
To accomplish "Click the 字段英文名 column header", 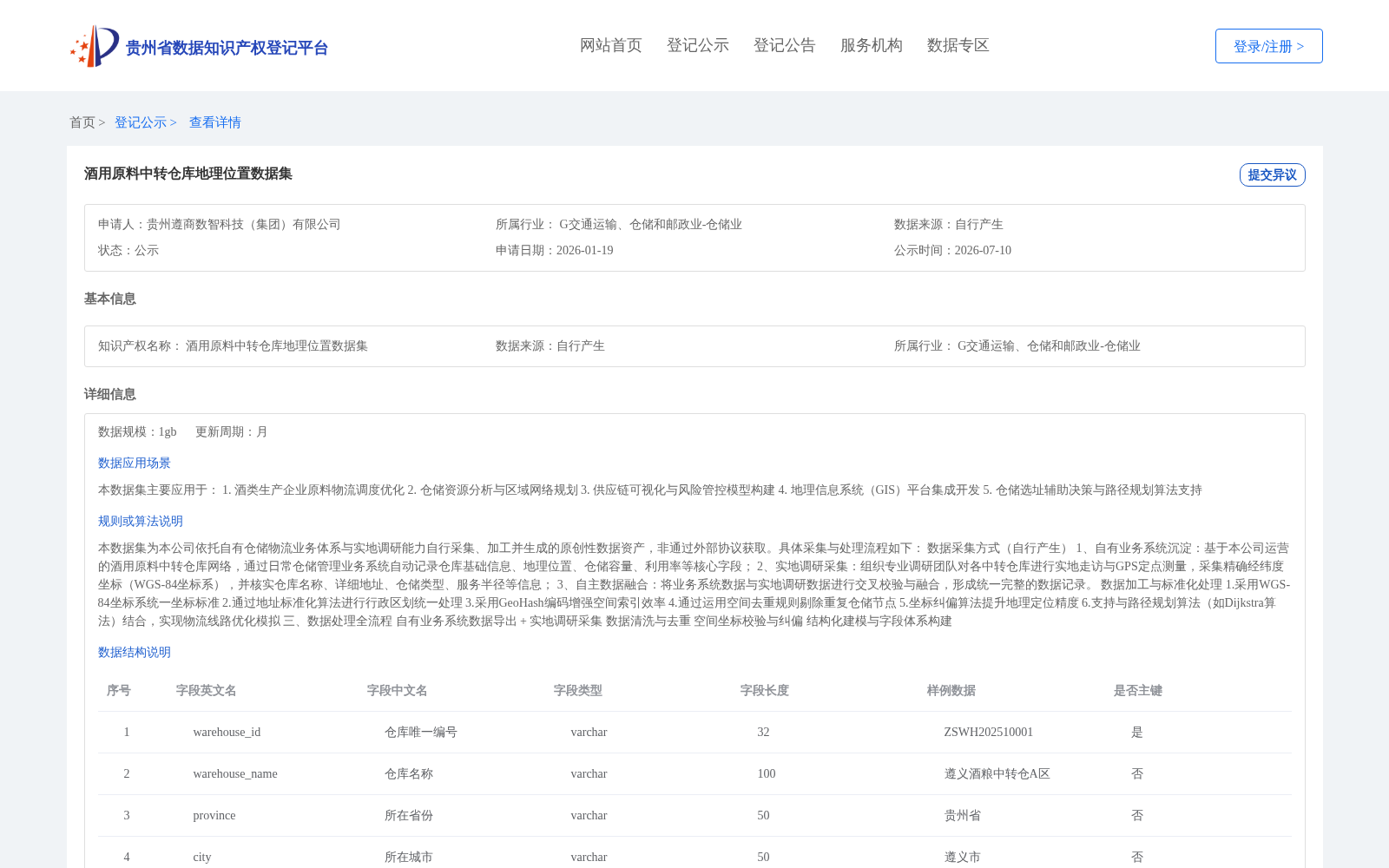I will (x=207, y=690).
